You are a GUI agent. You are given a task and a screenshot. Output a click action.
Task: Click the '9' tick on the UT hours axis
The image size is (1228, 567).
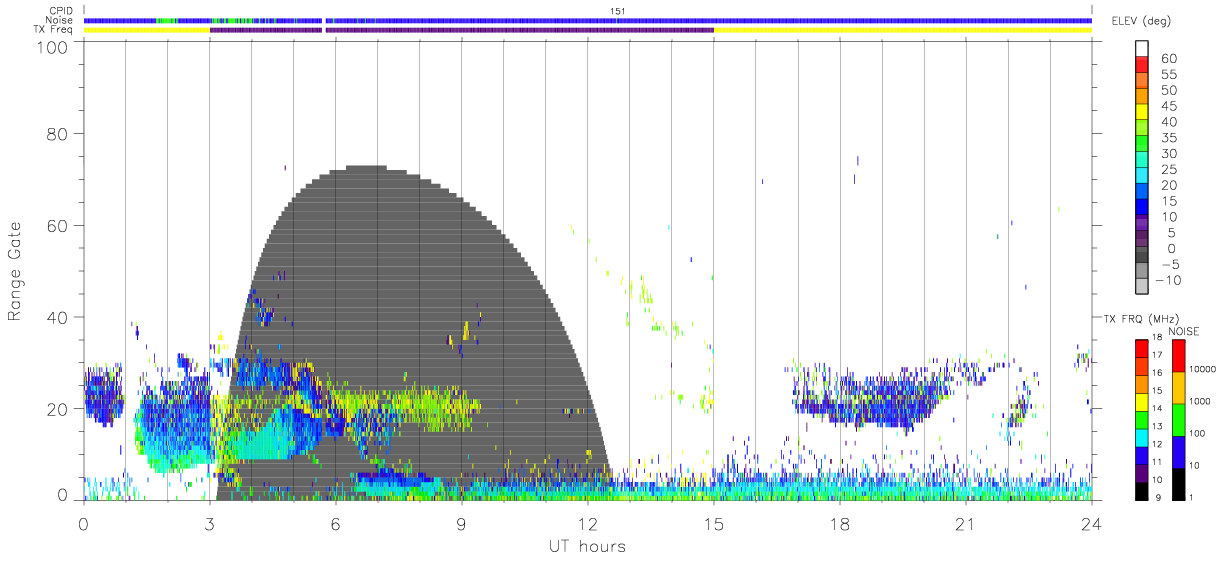coord(461,523)
